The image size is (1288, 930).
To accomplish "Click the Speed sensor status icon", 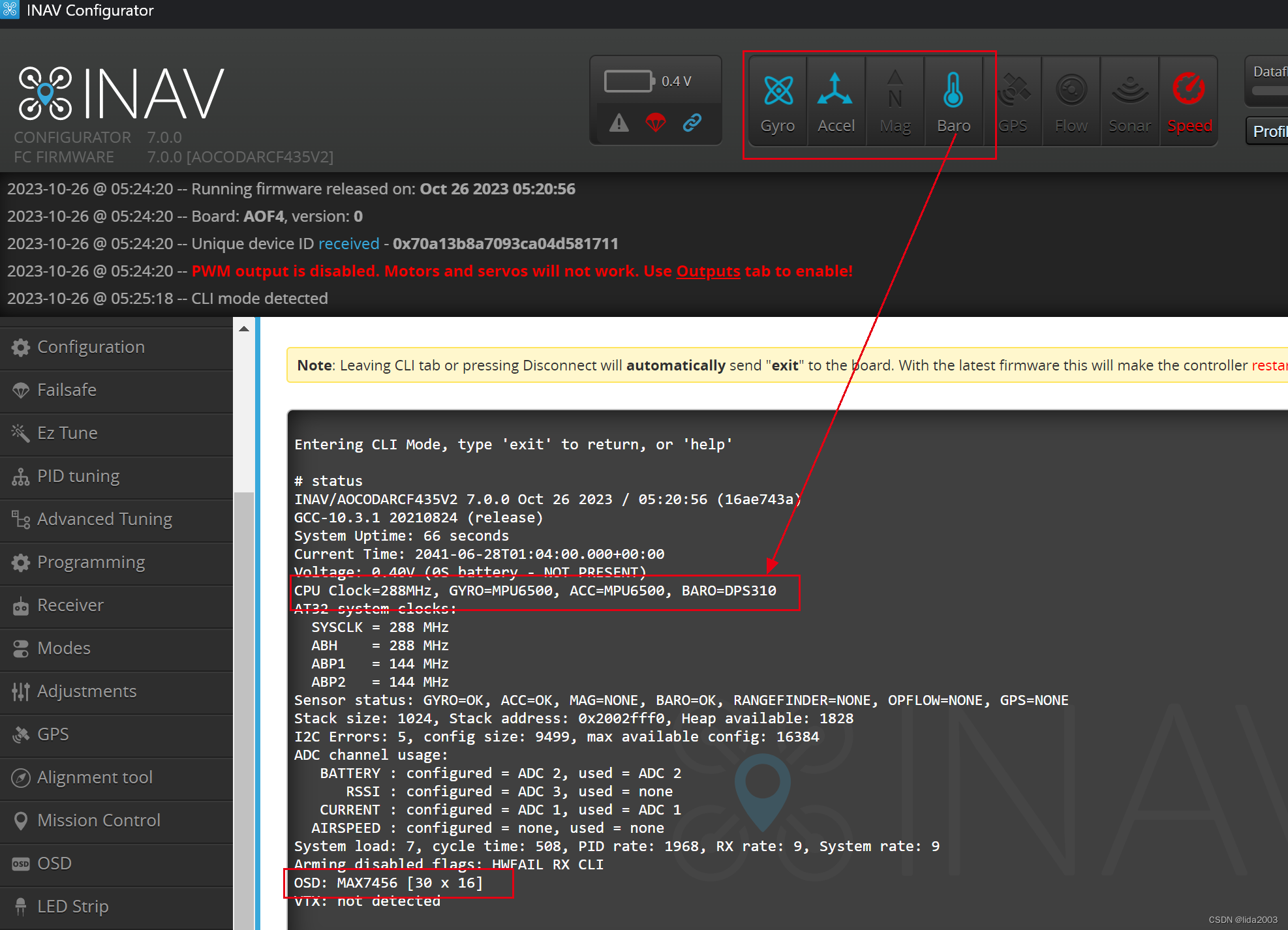I will pyautogui.click(x=1189, y=101).
